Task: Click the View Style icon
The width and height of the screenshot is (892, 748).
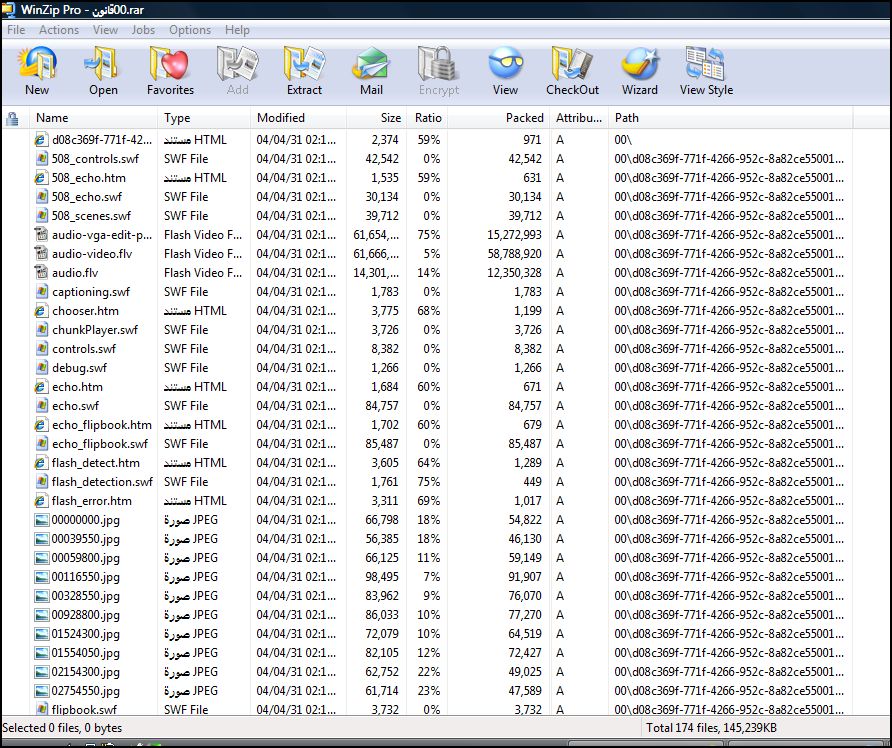Action: pos(705,63)
